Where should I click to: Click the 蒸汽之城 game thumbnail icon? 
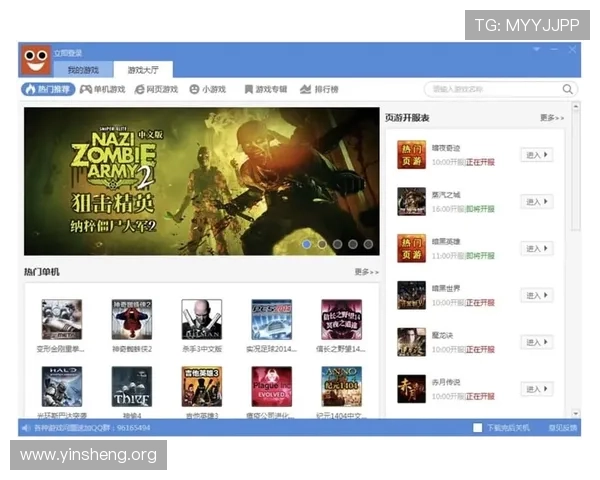[411, 201]
